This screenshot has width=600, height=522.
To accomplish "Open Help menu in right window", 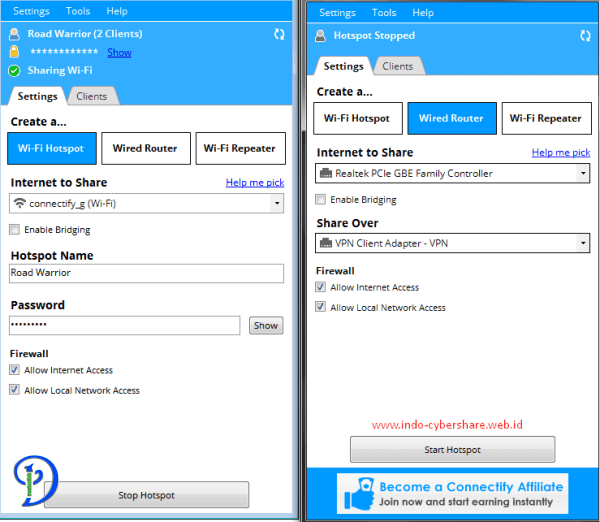I will click(x=423, y=13).
